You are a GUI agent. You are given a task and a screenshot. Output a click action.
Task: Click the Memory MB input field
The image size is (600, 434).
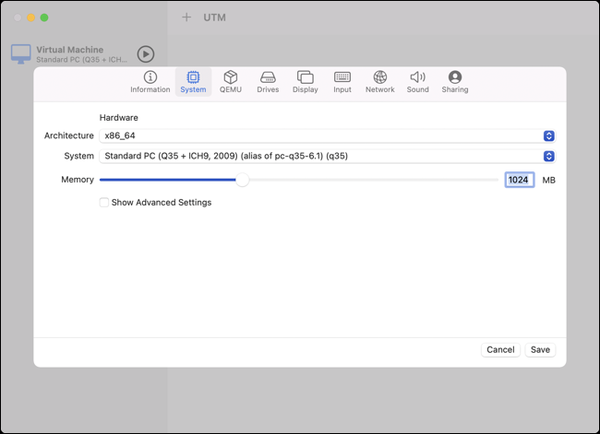[x=519, y=180]
